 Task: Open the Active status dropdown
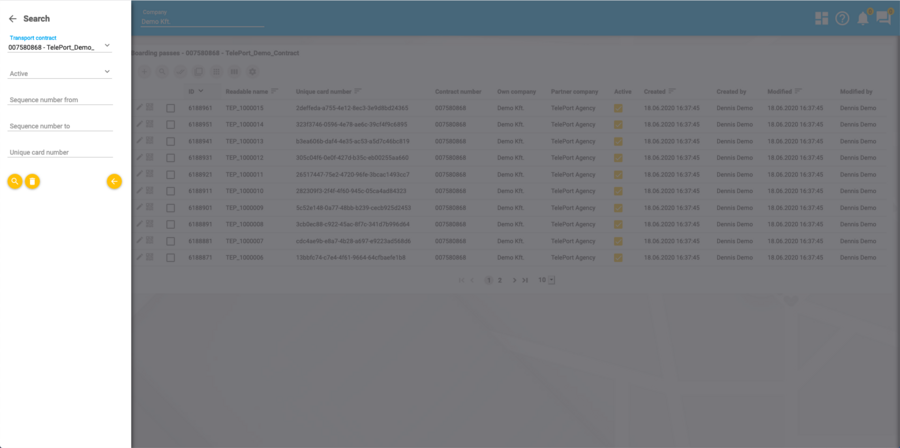[x=107, y=72]
